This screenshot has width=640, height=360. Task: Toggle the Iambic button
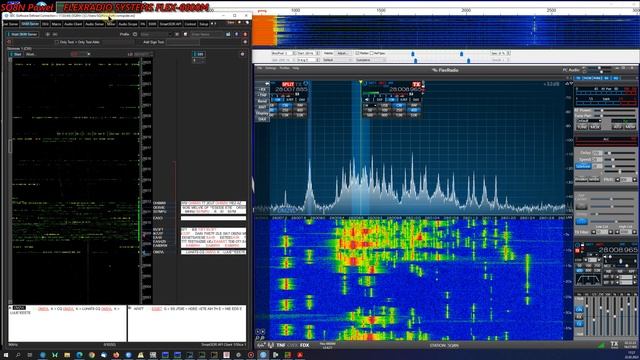pyautogui.click(x=593, y=180)
